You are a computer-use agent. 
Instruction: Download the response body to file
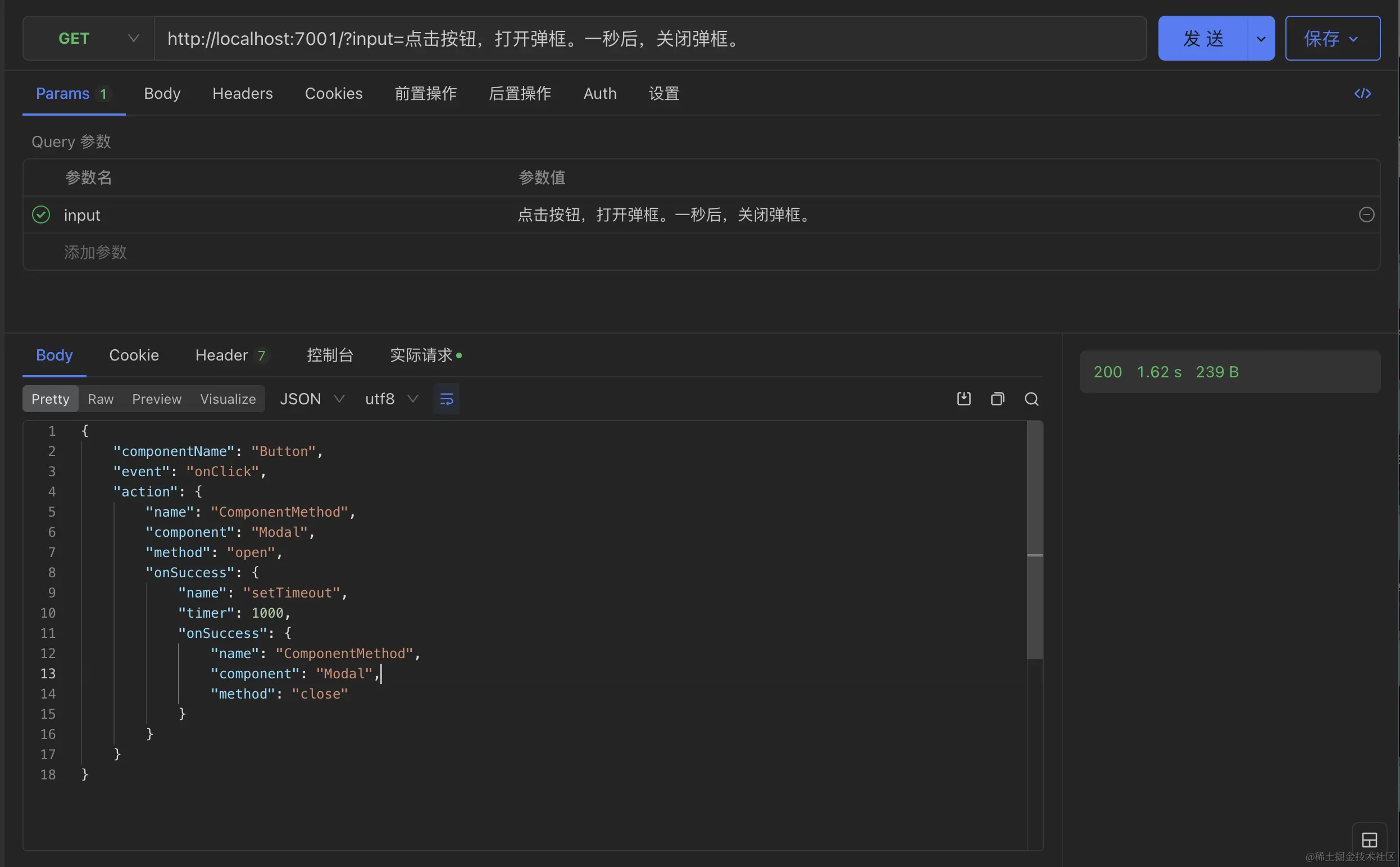pos(963,399)
